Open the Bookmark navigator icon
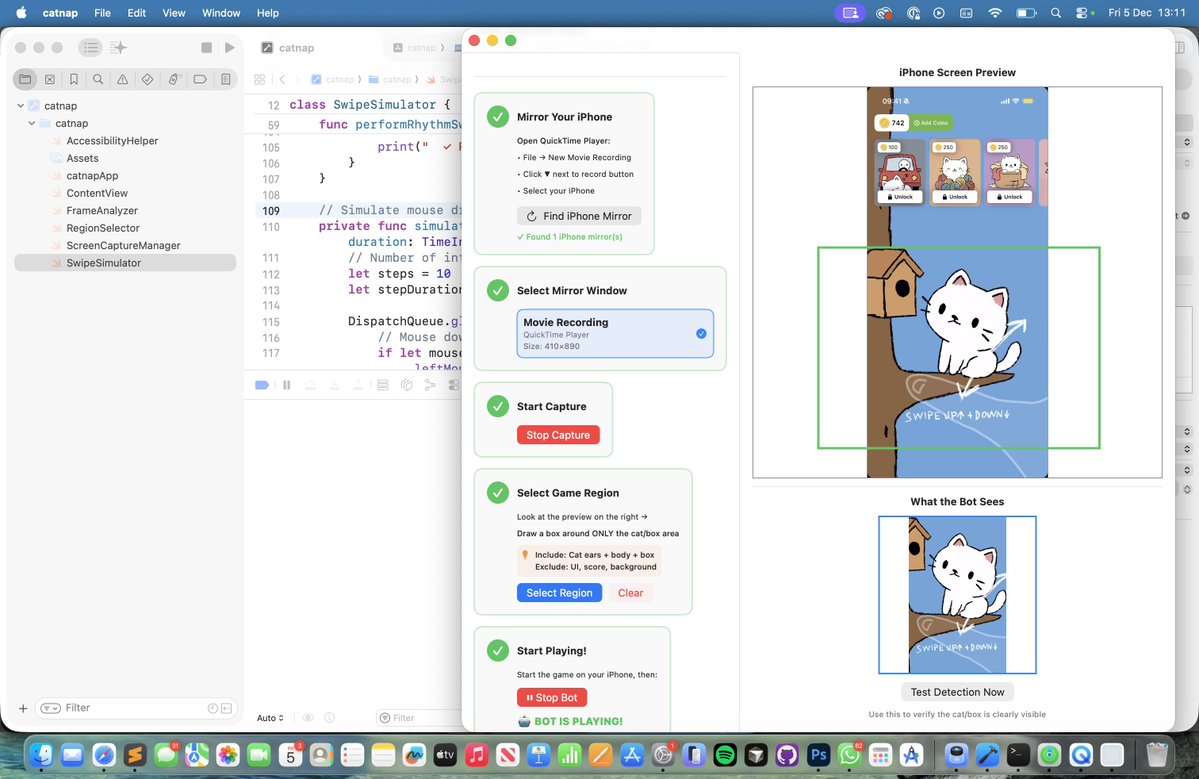Viewport: 1199px width, 779px height. (x=74, y=79)
